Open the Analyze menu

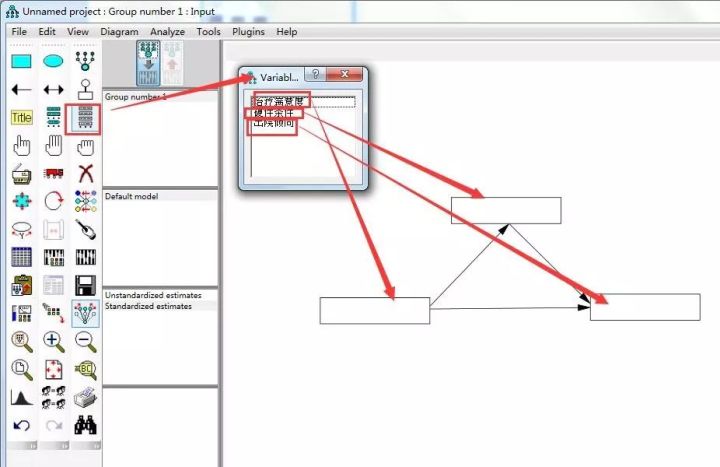167,32
